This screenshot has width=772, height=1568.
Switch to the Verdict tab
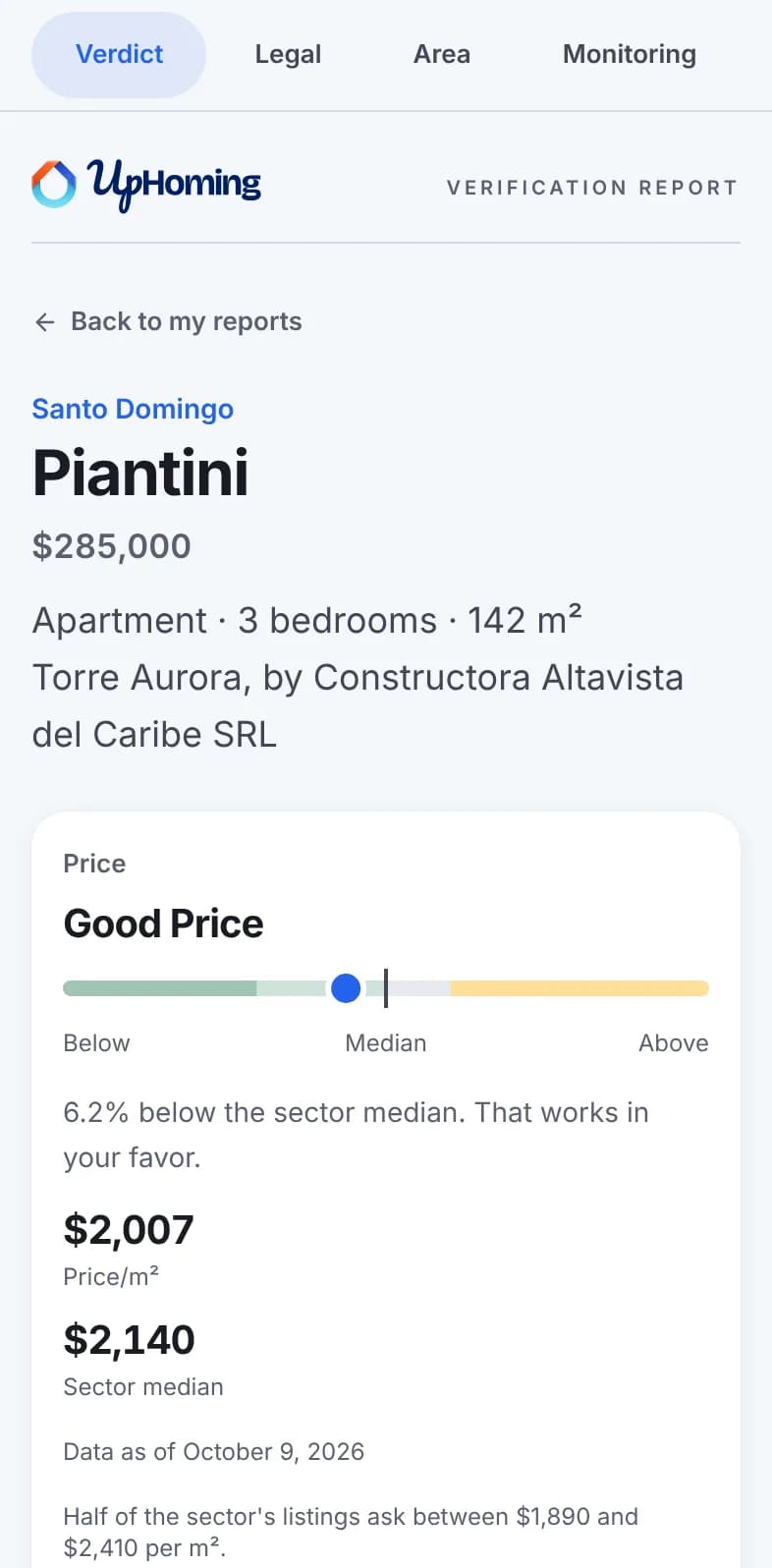pyautogui.click(x=119, y=54)
